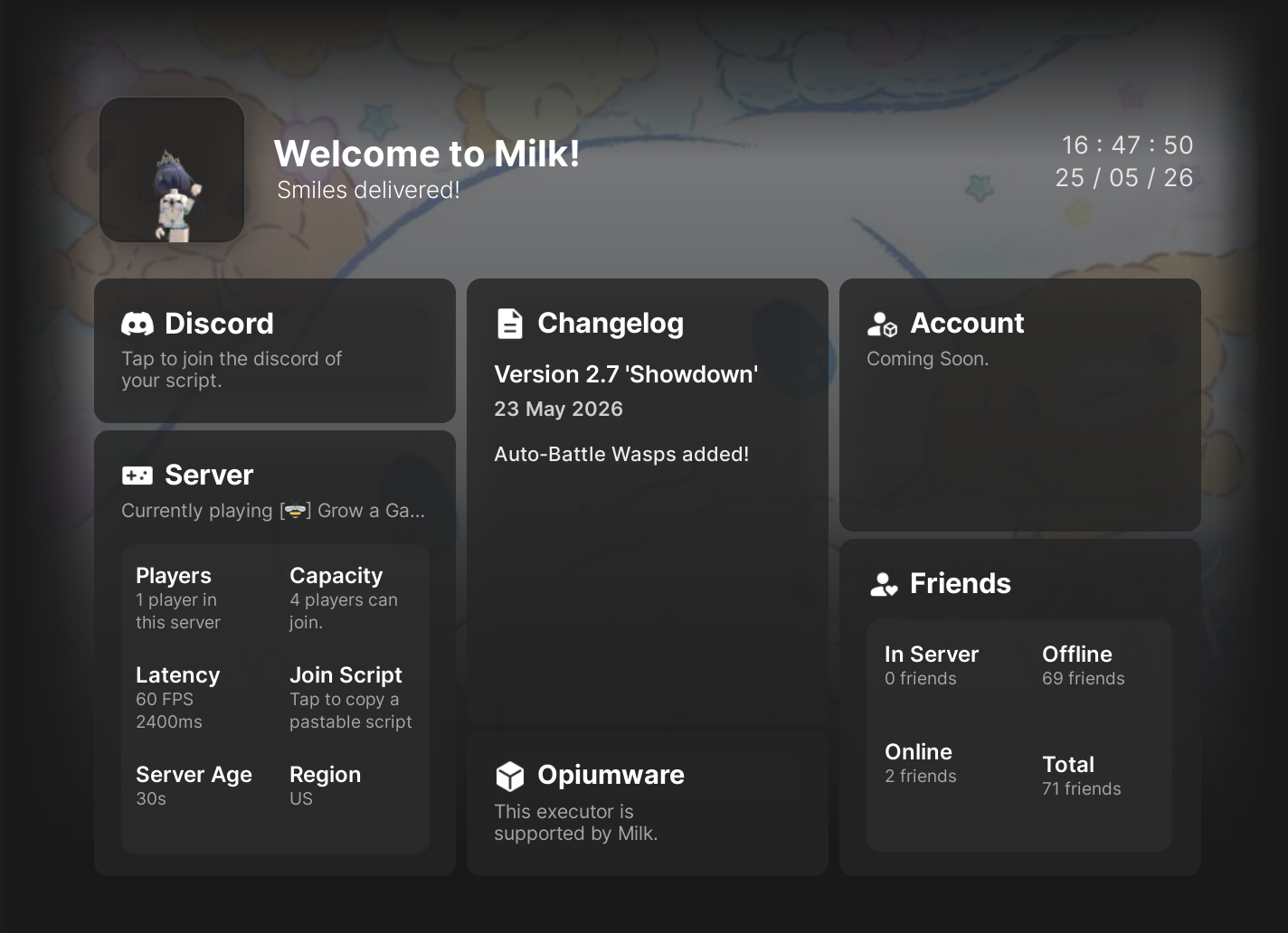This screenshot has width=1288, height=933.
Task: Click the Changelog document icon
Action: click(510, 324)
